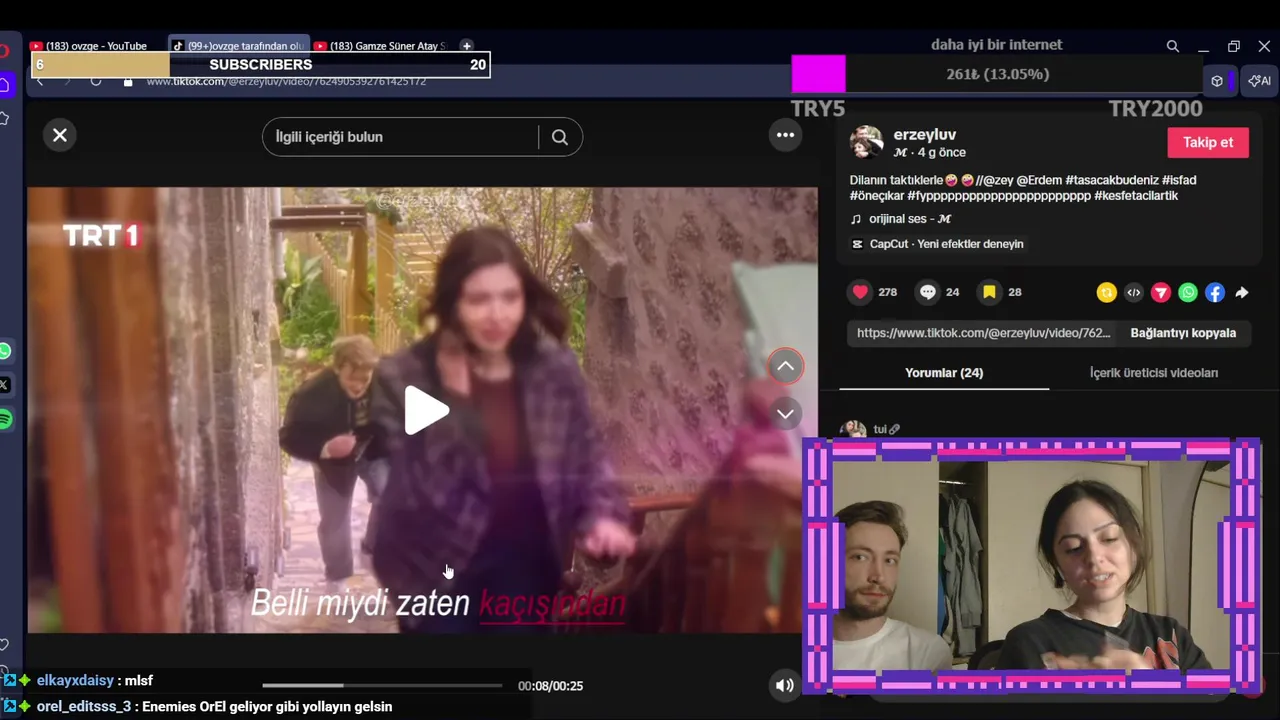The image size is (1280, 720).
Task: Share to WhatsApp via green icon
Action: [x=1187, y=292]
